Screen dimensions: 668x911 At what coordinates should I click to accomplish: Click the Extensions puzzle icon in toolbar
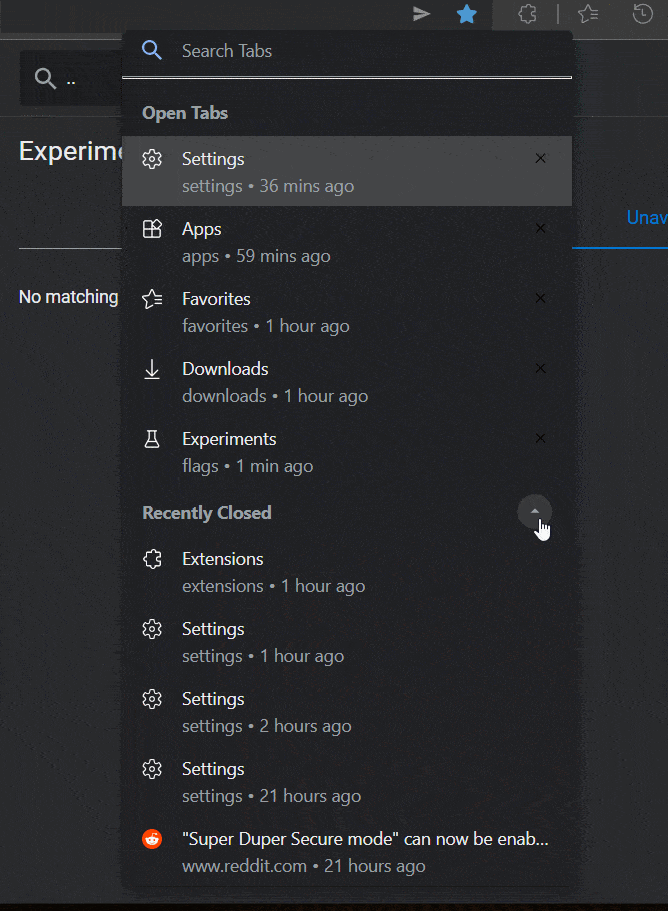pyautogui.click(x=527, y=14)
